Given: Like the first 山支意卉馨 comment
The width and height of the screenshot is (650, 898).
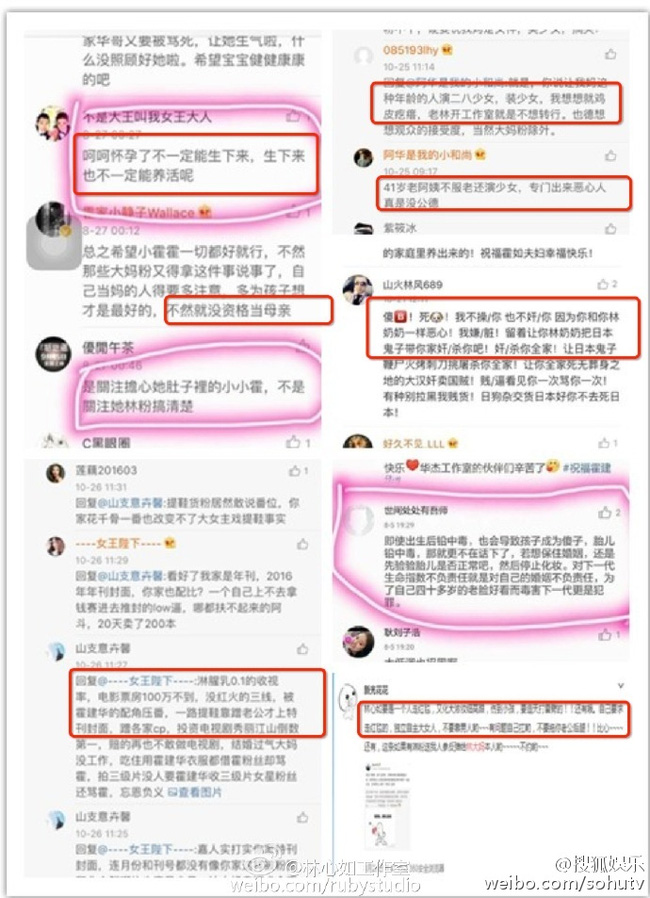Looking at the screenshot, I should point(302,649).
